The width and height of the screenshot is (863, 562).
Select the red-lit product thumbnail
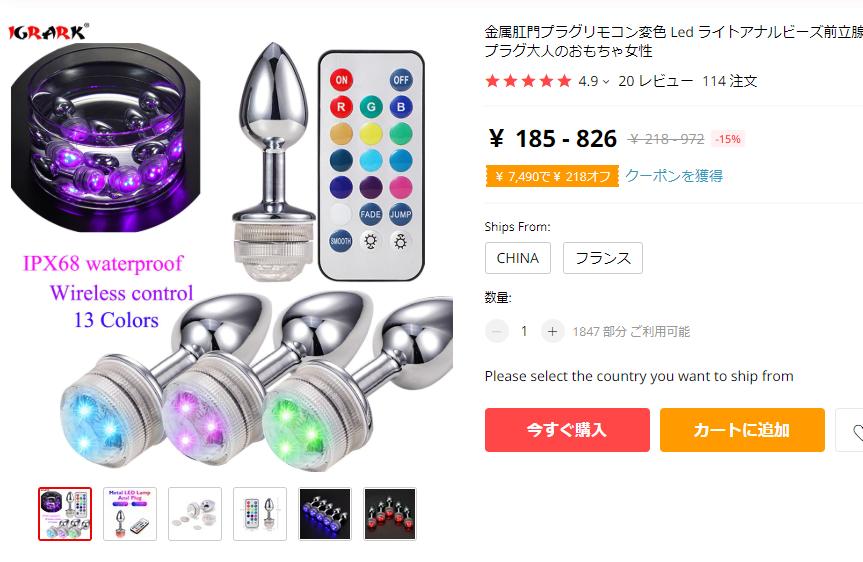pyautogui.click(x=390, y=514)
